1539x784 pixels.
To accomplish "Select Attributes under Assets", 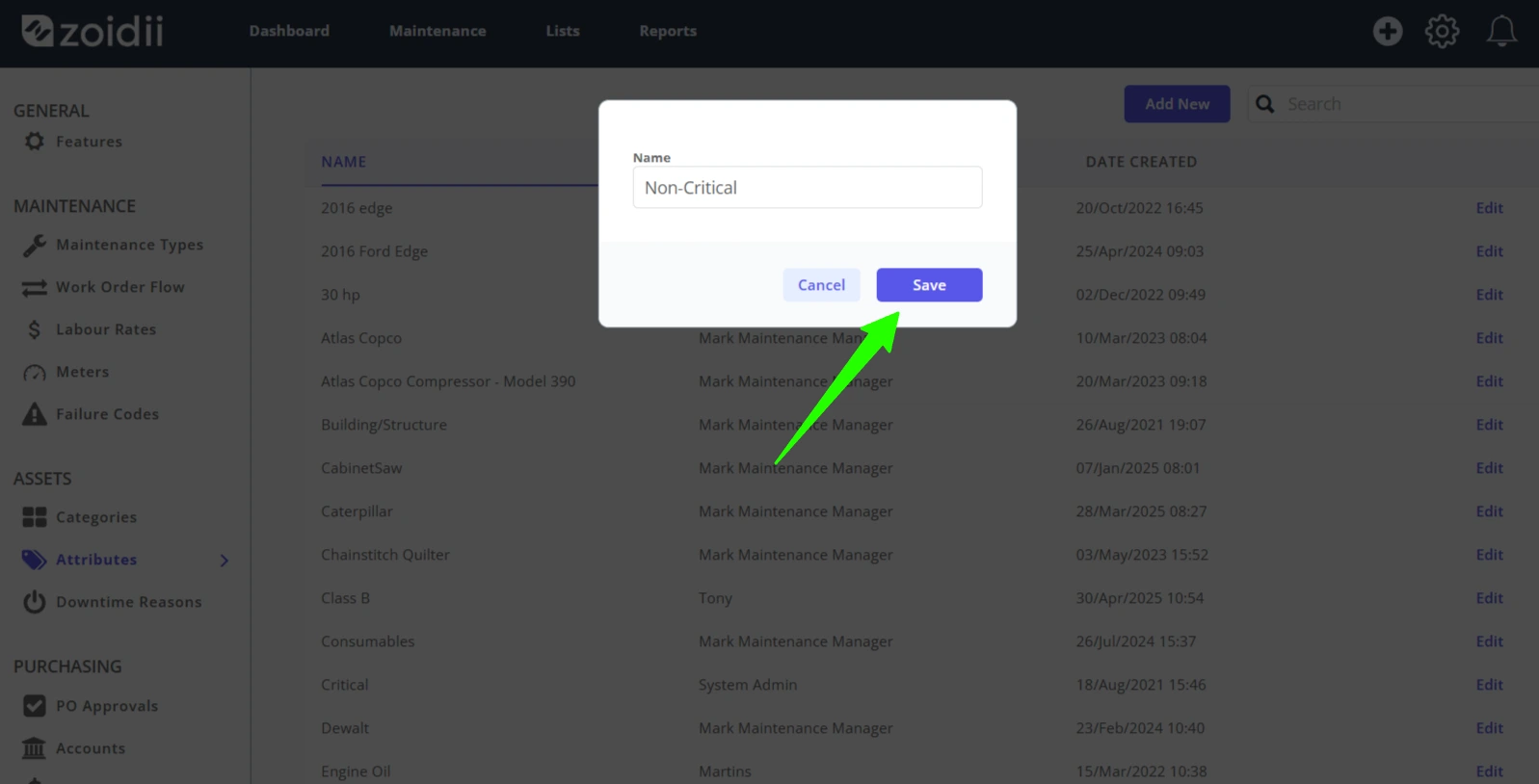I will (x=96, y=560).
